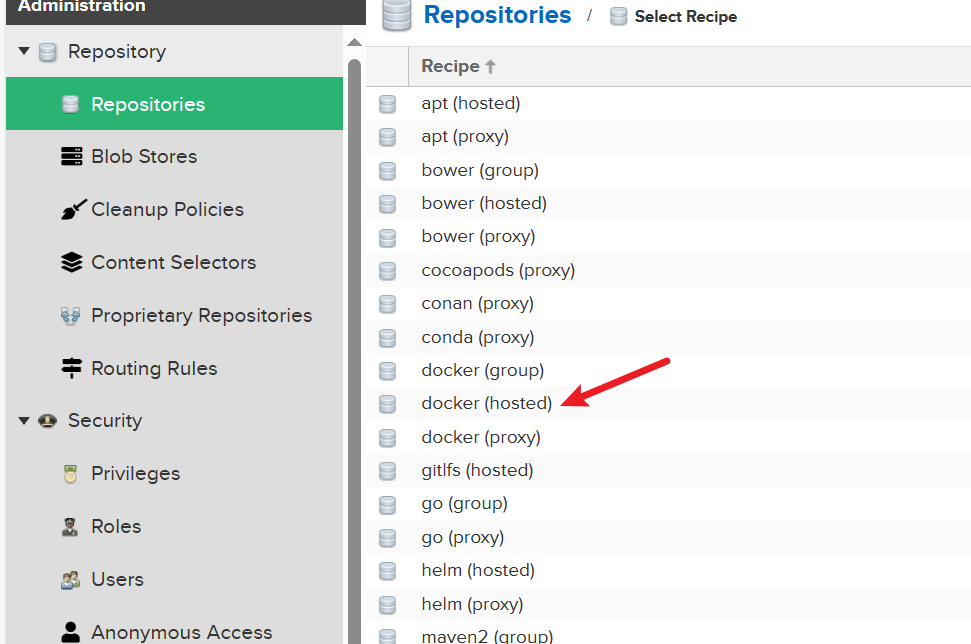Click the Roles person icon
Image resolution: width=971 pixels, height=644 pixels.
pos(71,527)
